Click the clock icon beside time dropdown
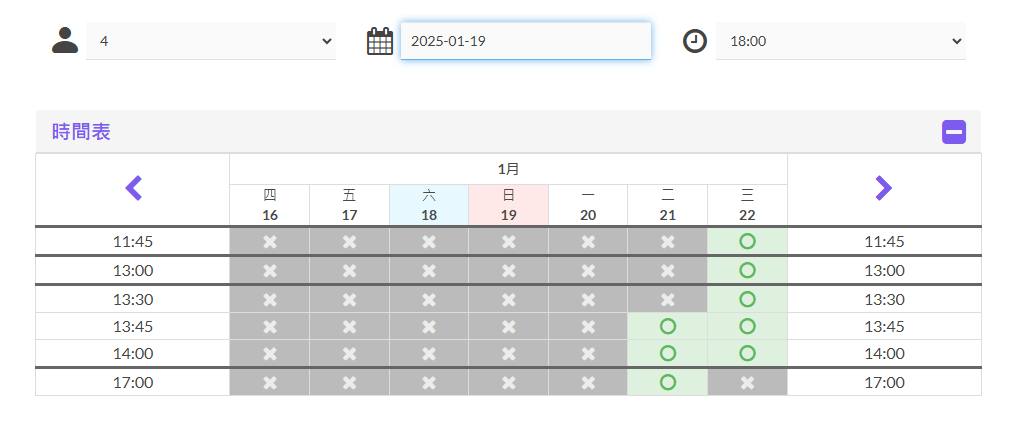 click(695, 41)
